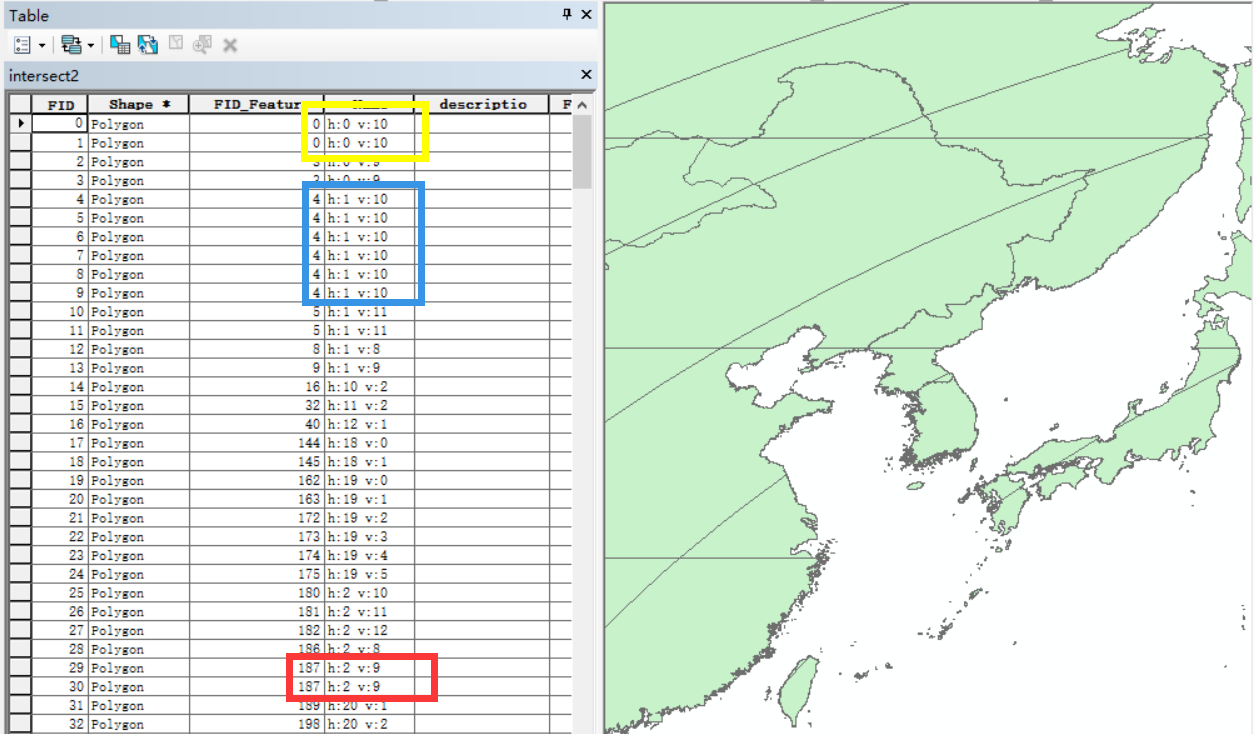Click the Related Tables icon

(72, 44)
